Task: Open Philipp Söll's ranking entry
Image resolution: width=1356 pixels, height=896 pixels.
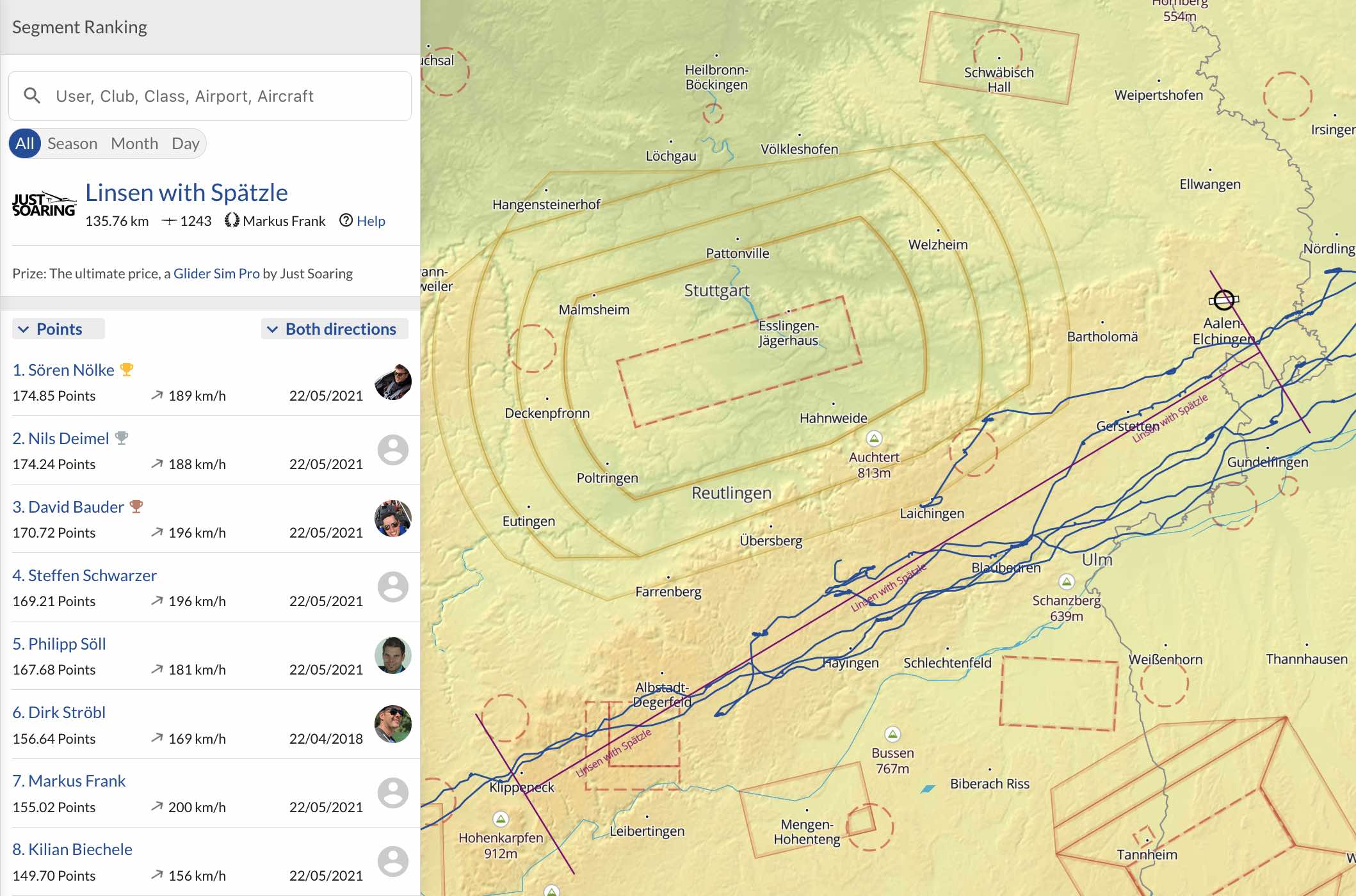Action: (59, 644)
